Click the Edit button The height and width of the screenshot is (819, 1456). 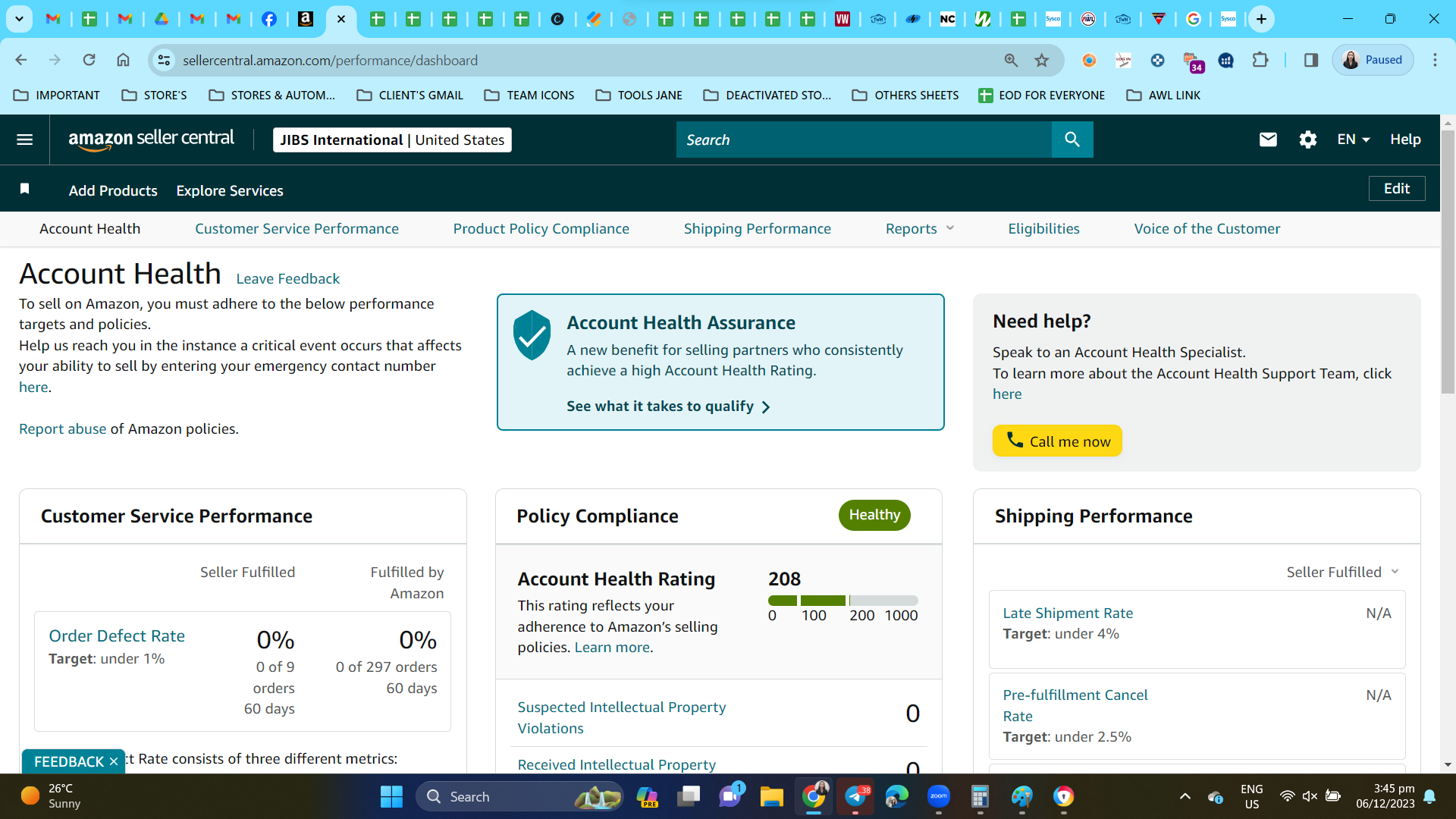click(1397, 189)
